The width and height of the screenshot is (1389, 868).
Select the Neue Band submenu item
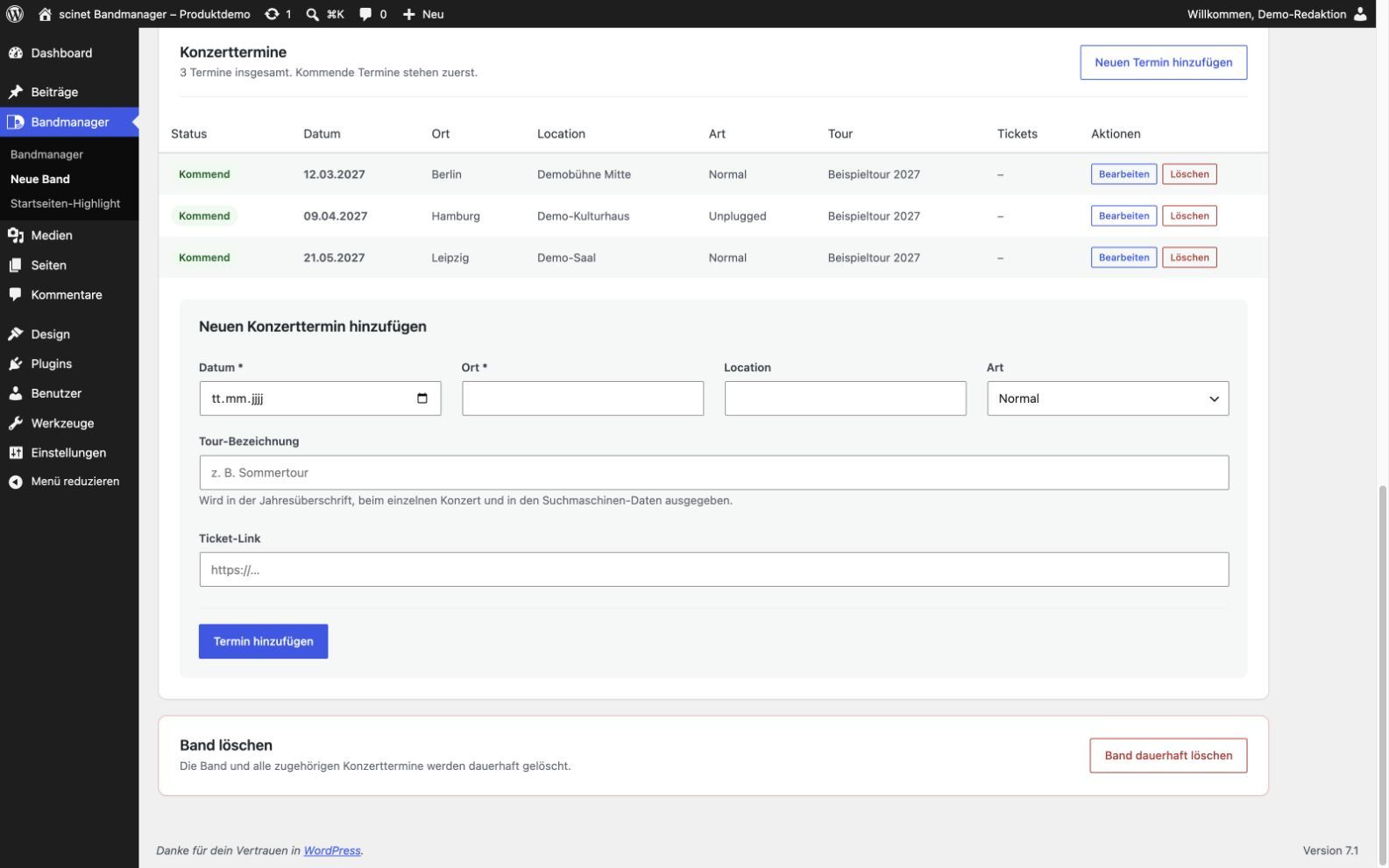click(40, 179)
